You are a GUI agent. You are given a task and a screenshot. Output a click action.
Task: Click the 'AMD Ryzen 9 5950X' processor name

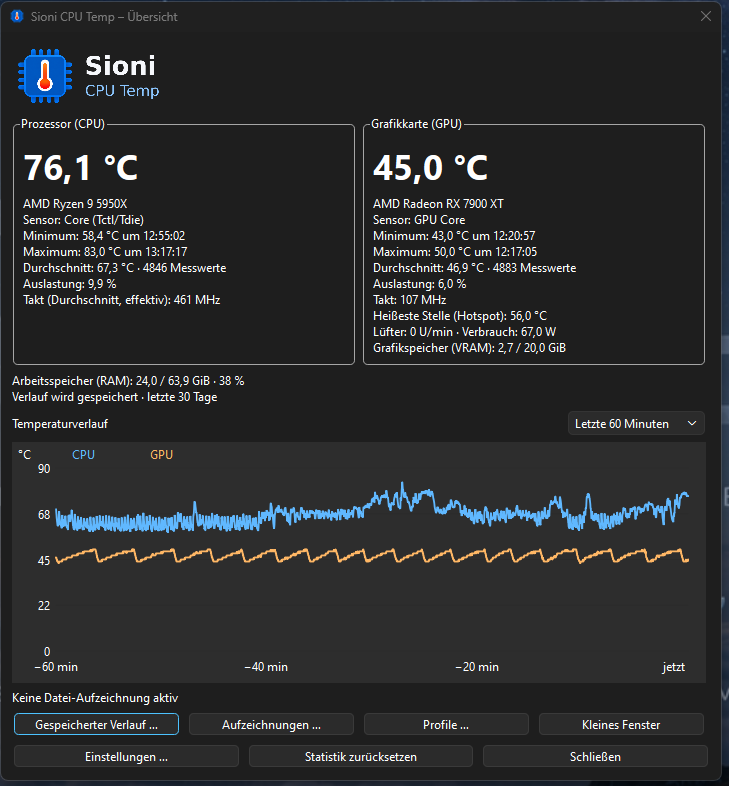tap(75, 204)
